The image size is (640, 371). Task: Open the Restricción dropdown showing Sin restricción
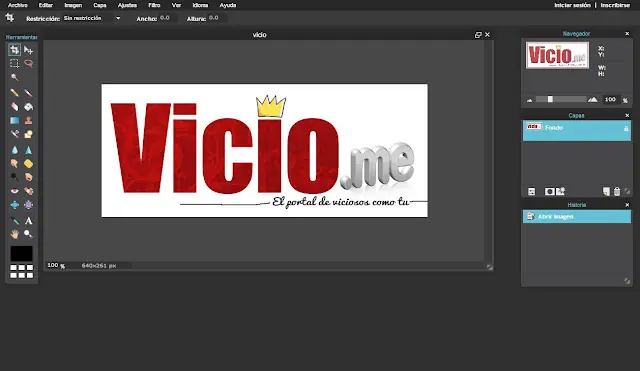[x=92, y=18]
